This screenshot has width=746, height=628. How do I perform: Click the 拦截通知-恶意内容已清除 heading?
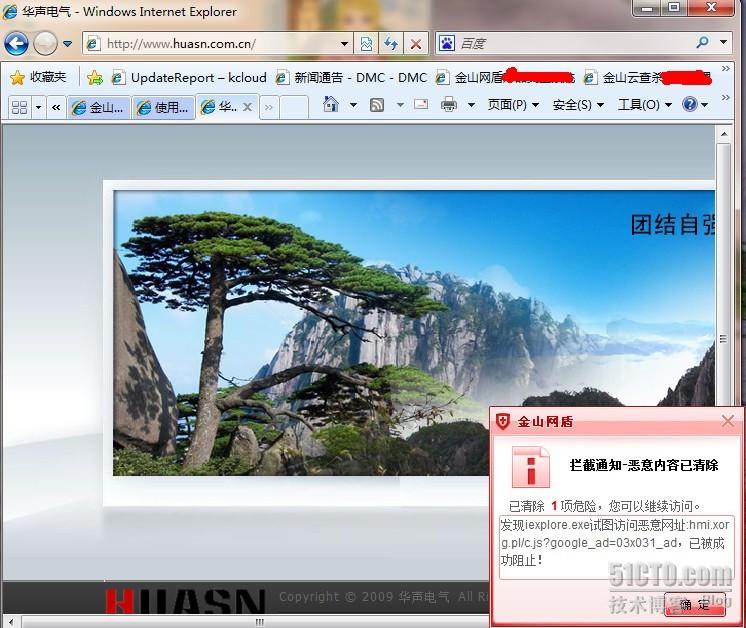pyautogui.click(x=644, y=465)
